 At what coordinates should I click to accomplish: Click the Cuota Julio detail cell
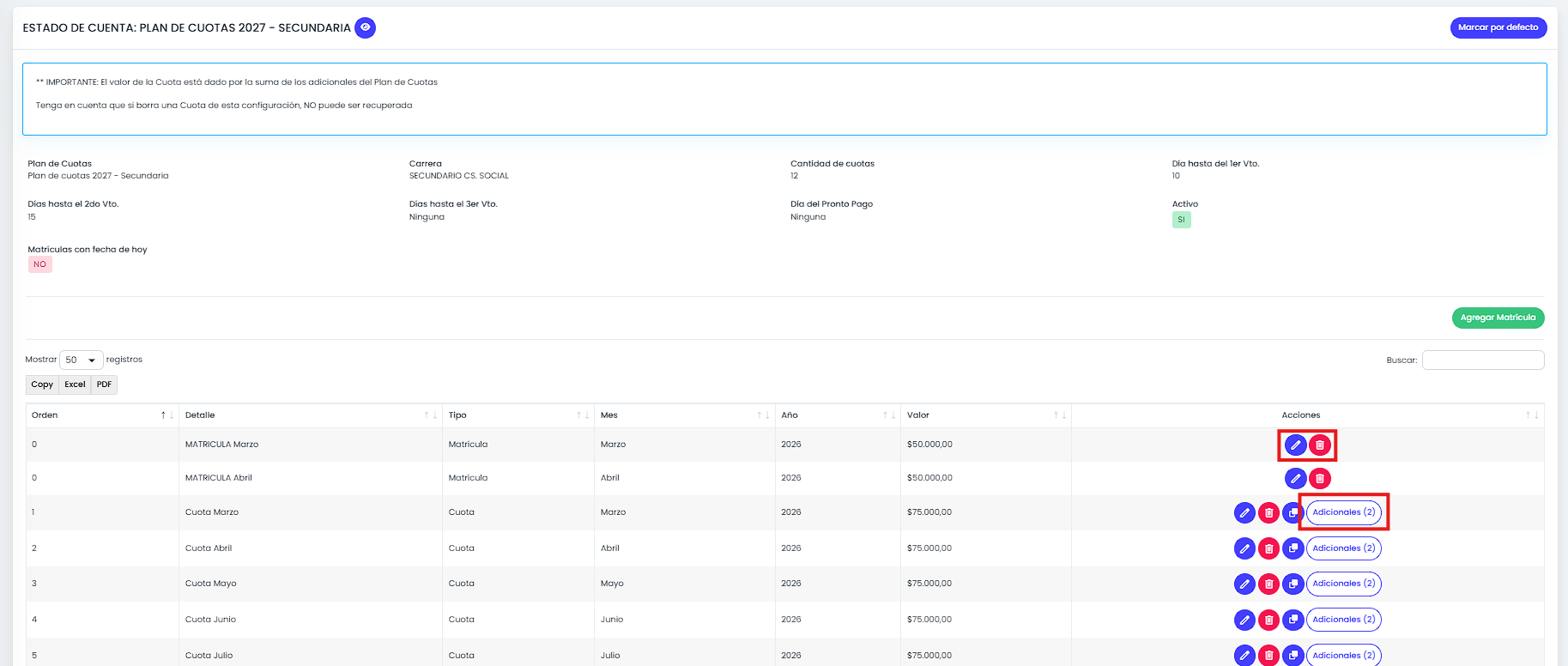point(311,655)
